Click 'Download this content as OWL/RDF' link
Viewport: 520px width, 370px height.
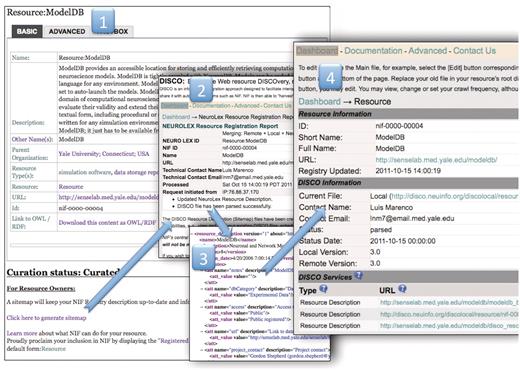pos(107,223)
